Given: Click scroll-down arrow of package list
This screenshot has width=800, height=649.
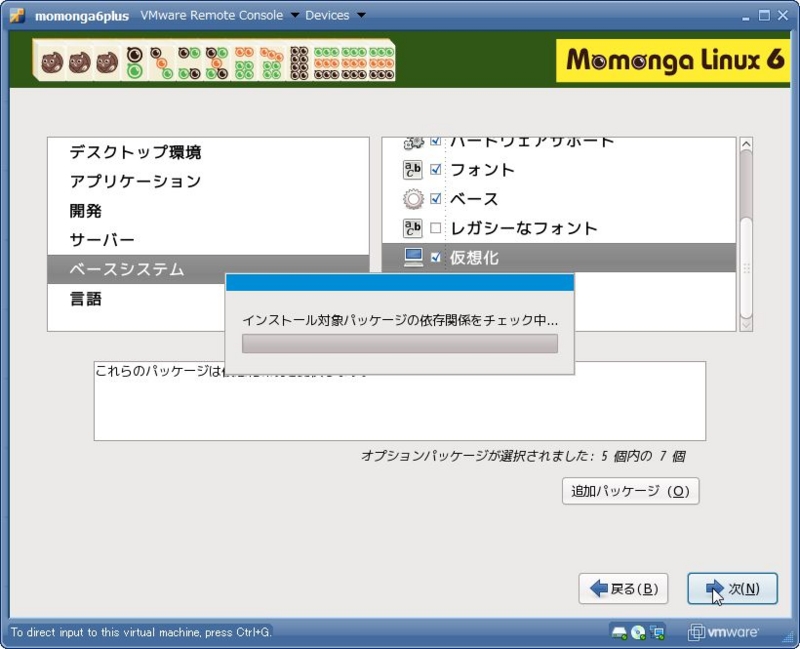Looking at the screenshot, I should 746,324.
